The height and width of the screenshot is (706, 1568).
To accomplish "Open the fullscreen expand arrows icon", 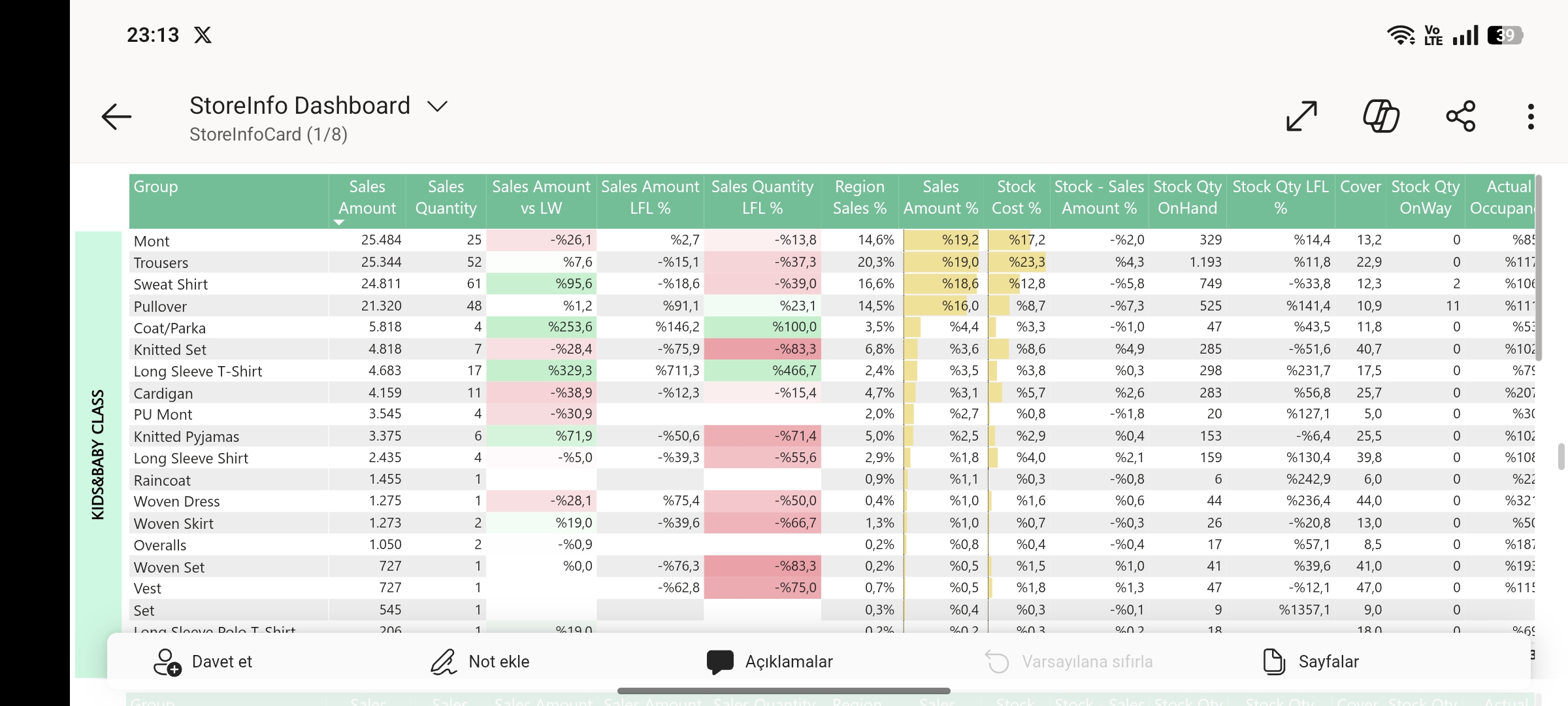I will pos(1301,116).
